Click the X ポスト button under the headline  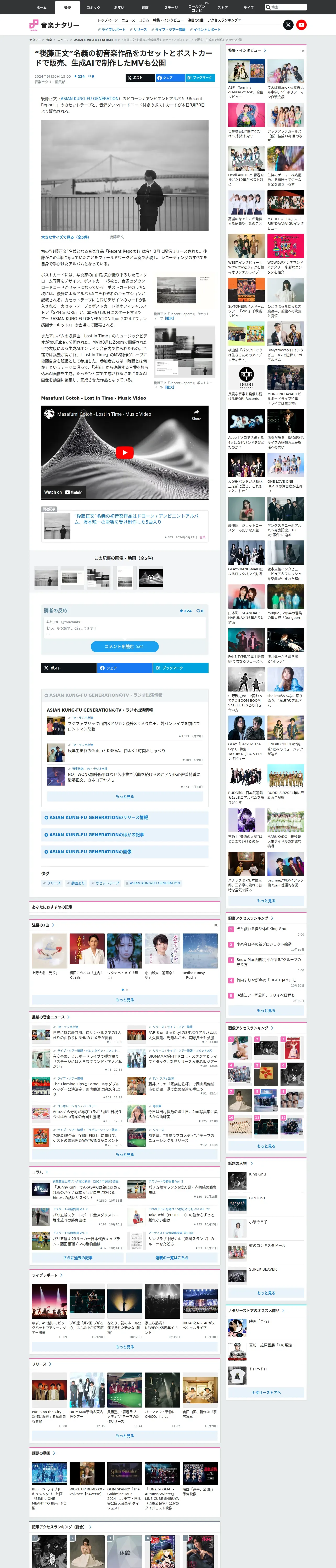[x=140, y=78]
